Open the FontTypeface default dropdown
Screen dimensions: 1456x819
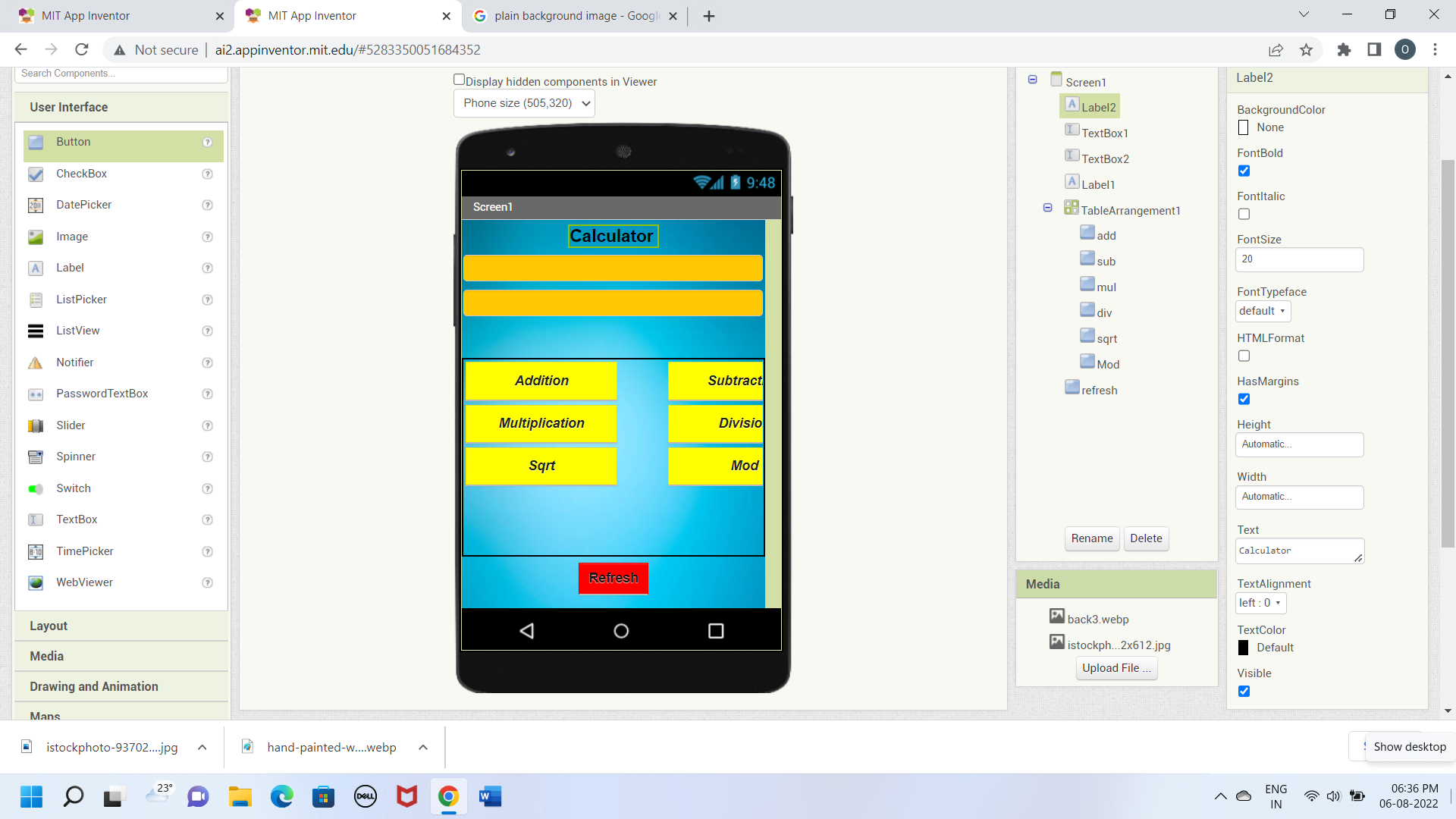tap(1263, 311)
